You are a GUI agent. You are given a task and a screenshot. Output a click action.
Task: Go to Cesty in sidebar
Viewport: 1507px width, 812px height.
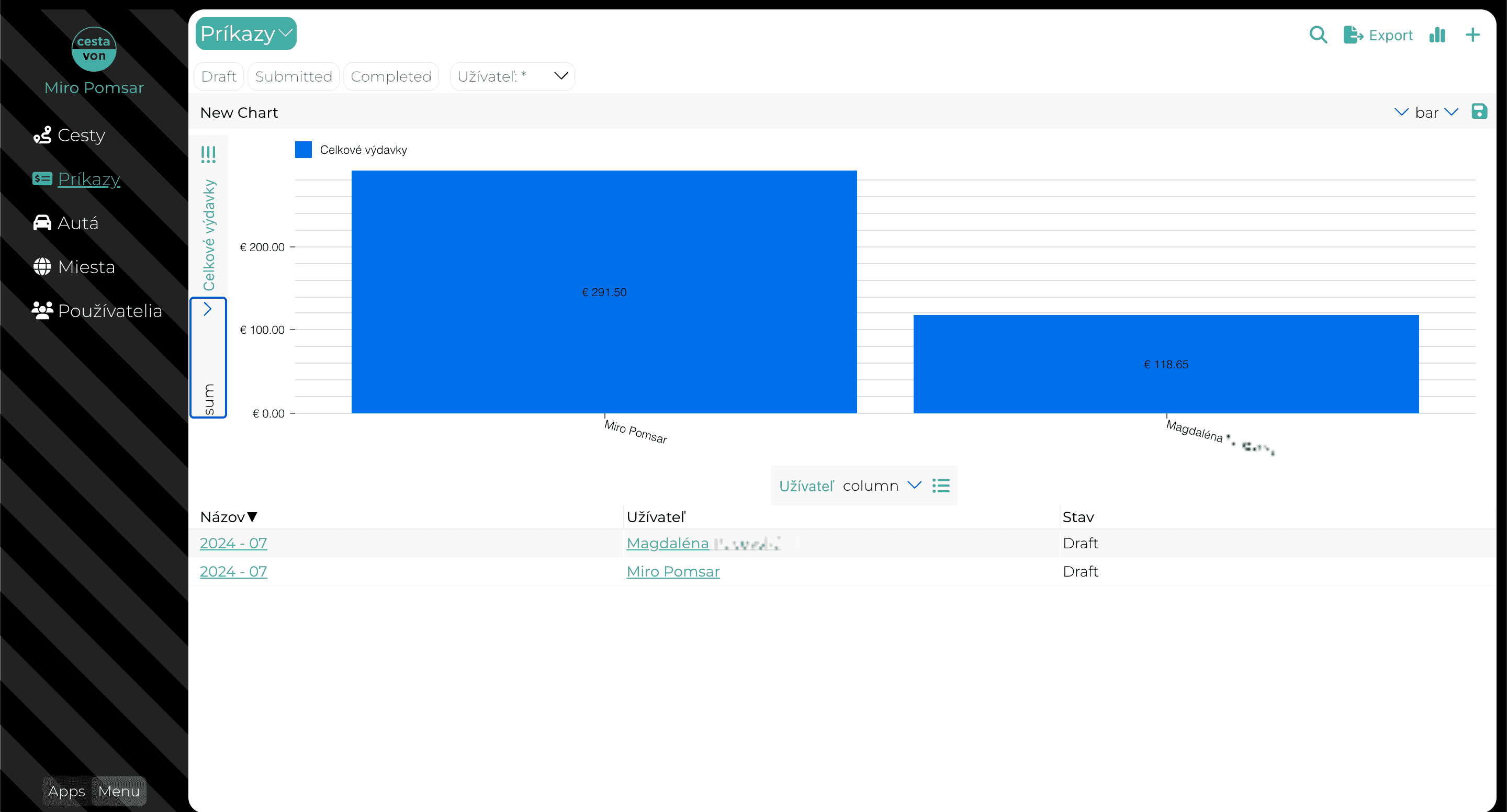point(69,135)
